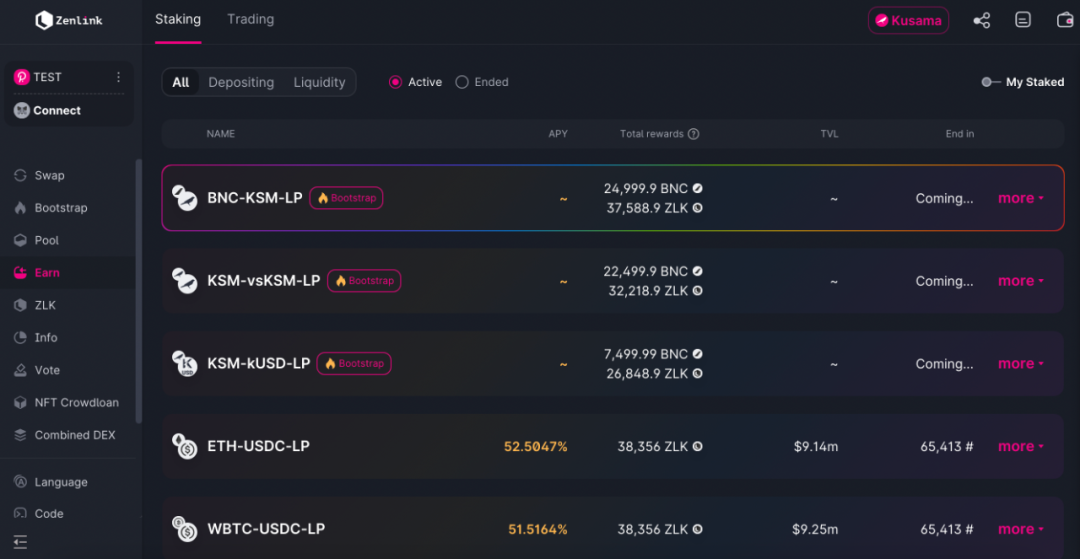Select the Liquidity filter tab
This screenshot has height=559, width=1080.
[319, 82]
